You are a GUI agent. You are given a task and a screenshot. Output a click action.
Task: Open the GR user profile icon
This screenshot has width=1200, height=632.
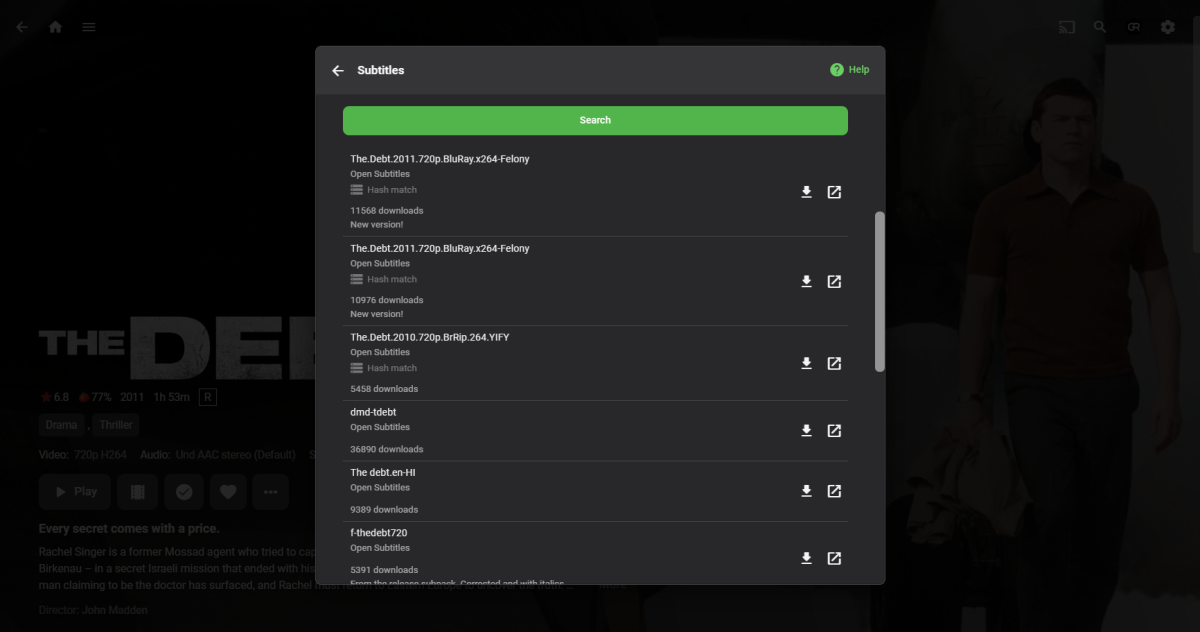point(1134,27)
